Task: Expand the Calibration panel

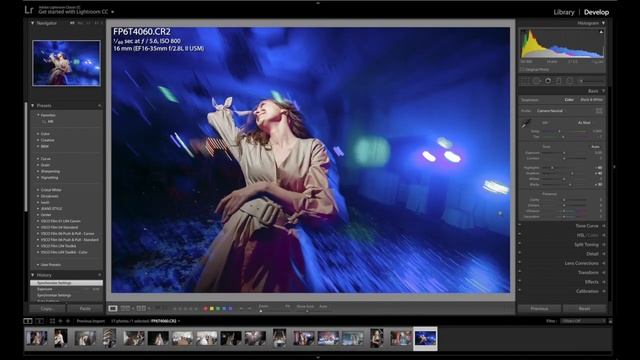Action: click(604, 291)
